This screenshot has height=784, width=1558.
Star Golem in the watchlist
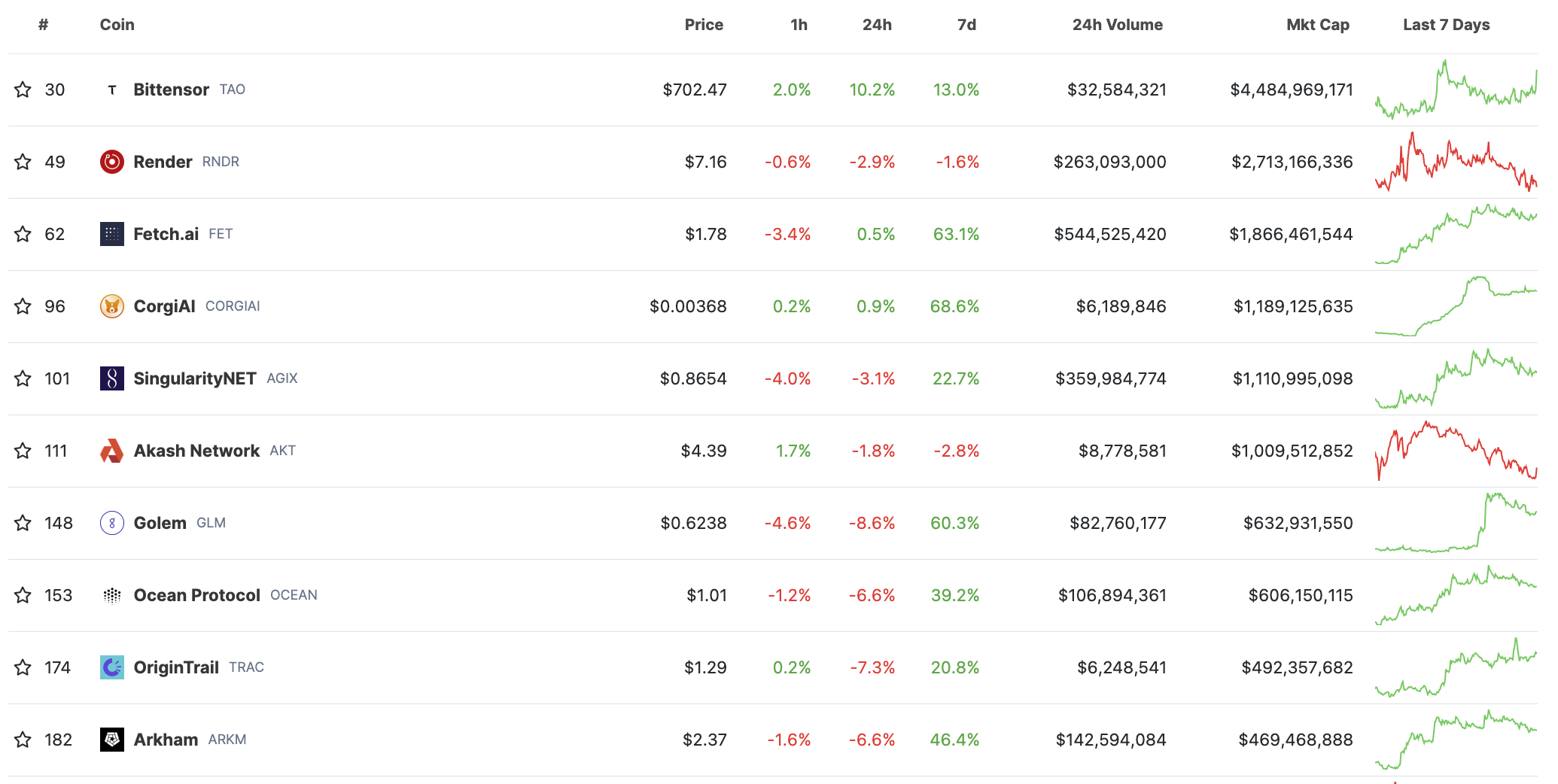pos(23,523)
